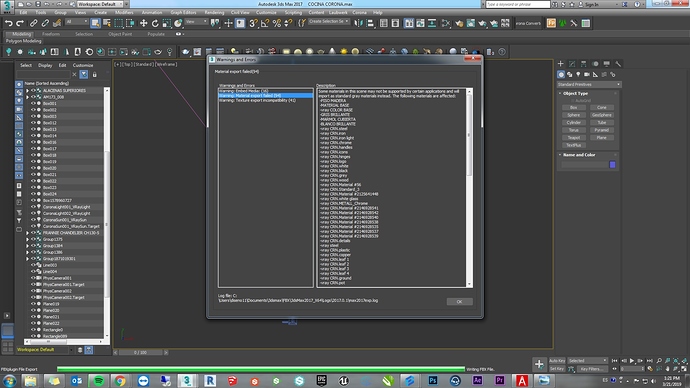Open the Modifiers menu

click(124, 12)
